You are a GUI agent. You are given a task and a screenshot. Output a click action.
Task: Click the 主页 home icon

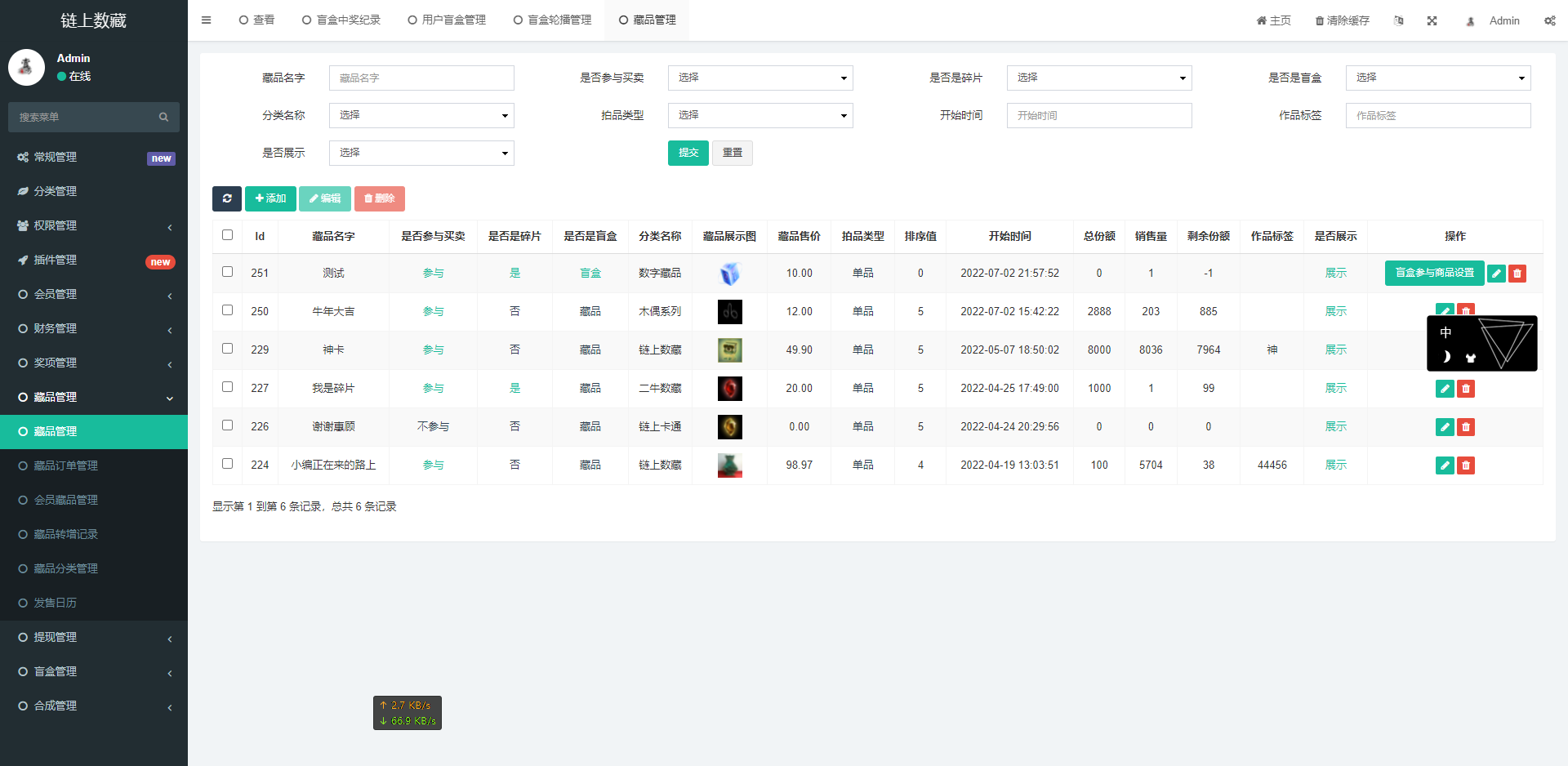pos(1273,20)
